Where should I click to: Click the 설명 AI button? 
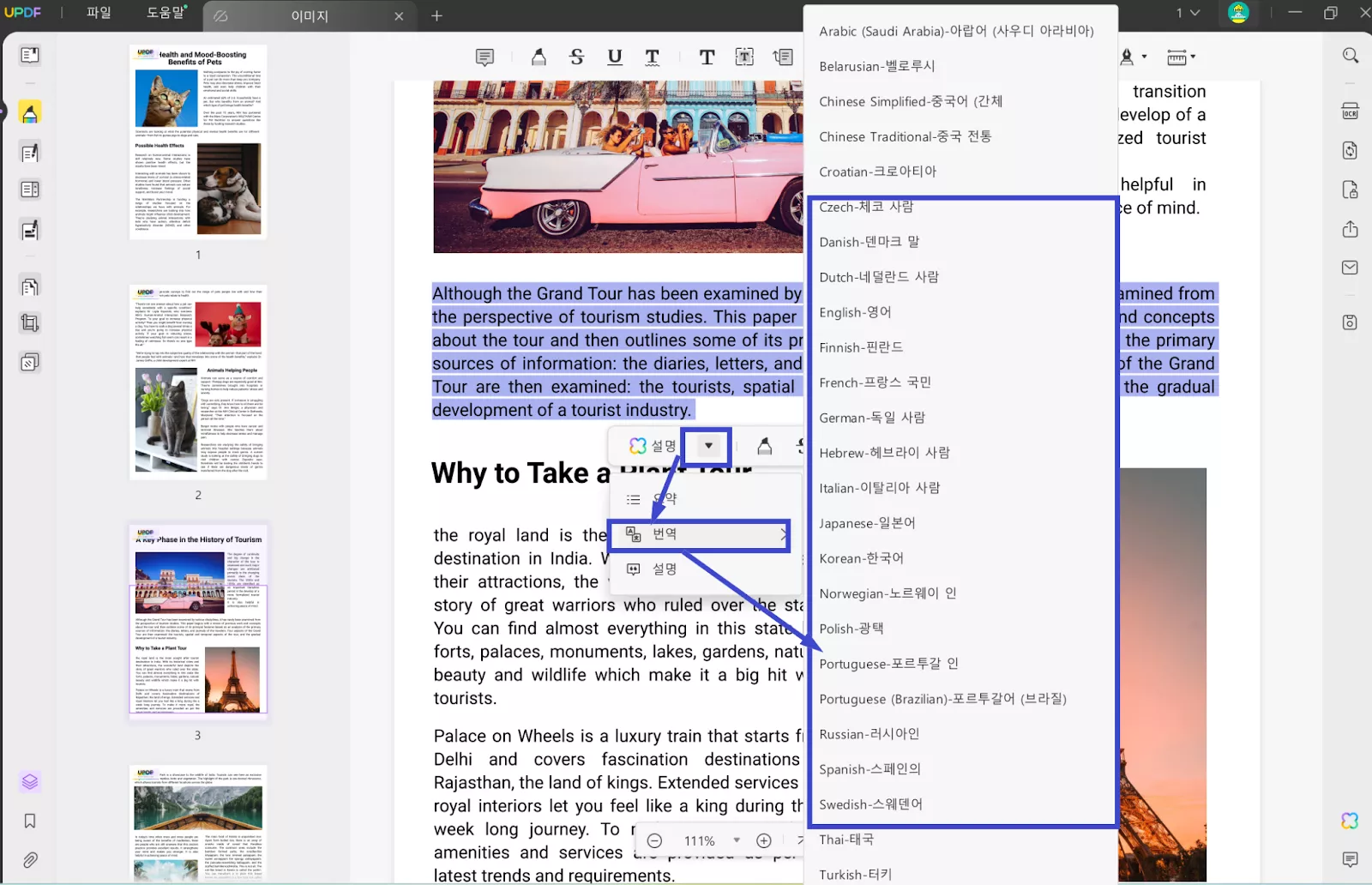click(653, 446)
